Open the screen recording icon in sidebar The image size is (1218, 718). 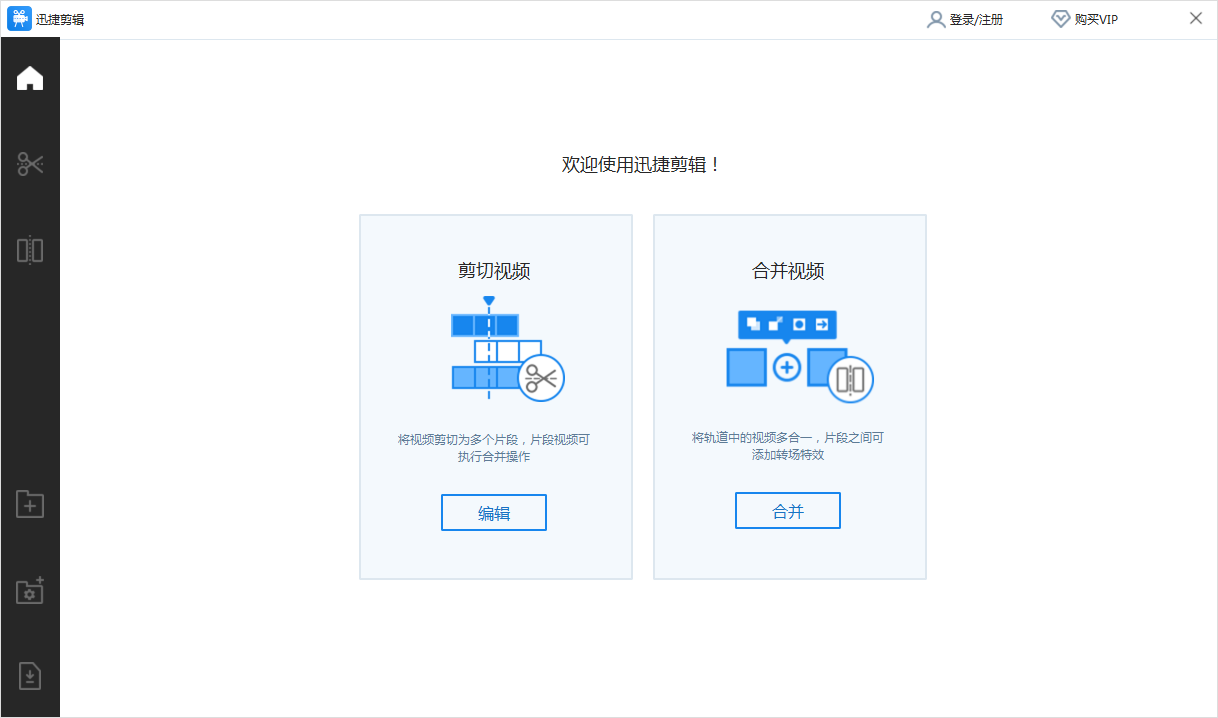pyautogui.click(x=30, y=591)
